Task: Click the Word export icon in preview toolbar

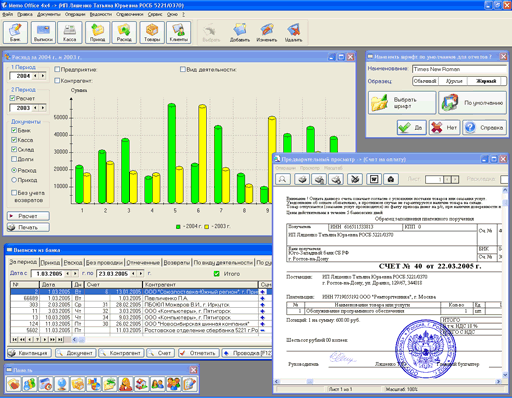Action: [x=374, y=179]
